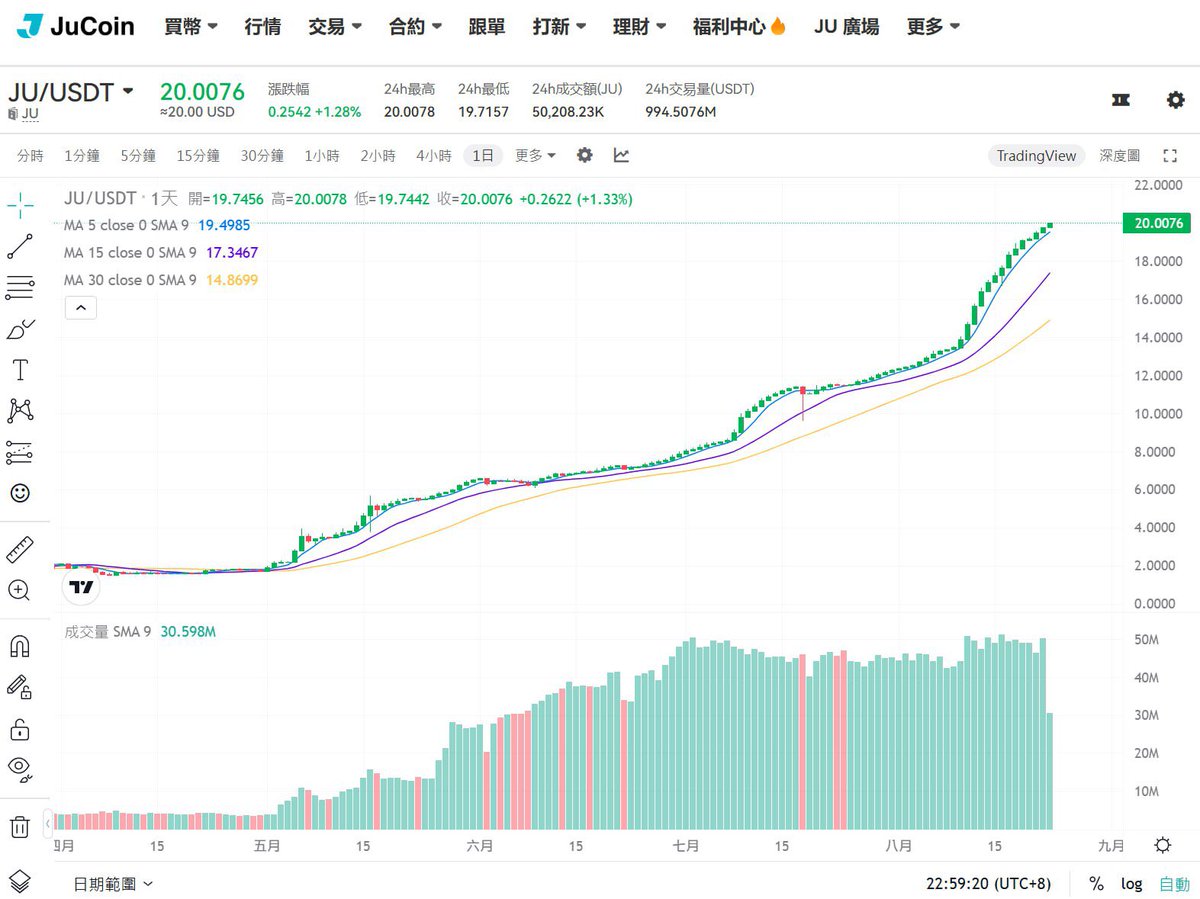
Task: Select the 1日 interval
Action: 483,156
